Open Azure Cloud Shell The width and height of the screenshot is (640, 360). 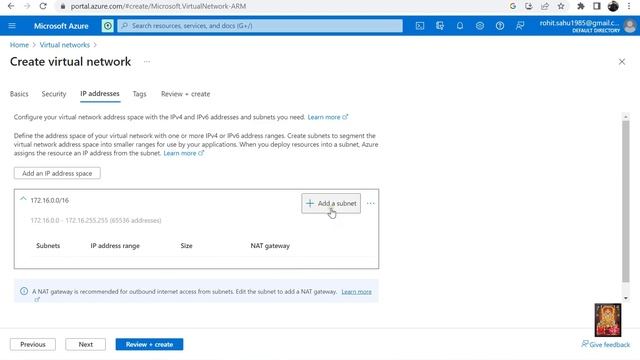(x=420, y=26)
